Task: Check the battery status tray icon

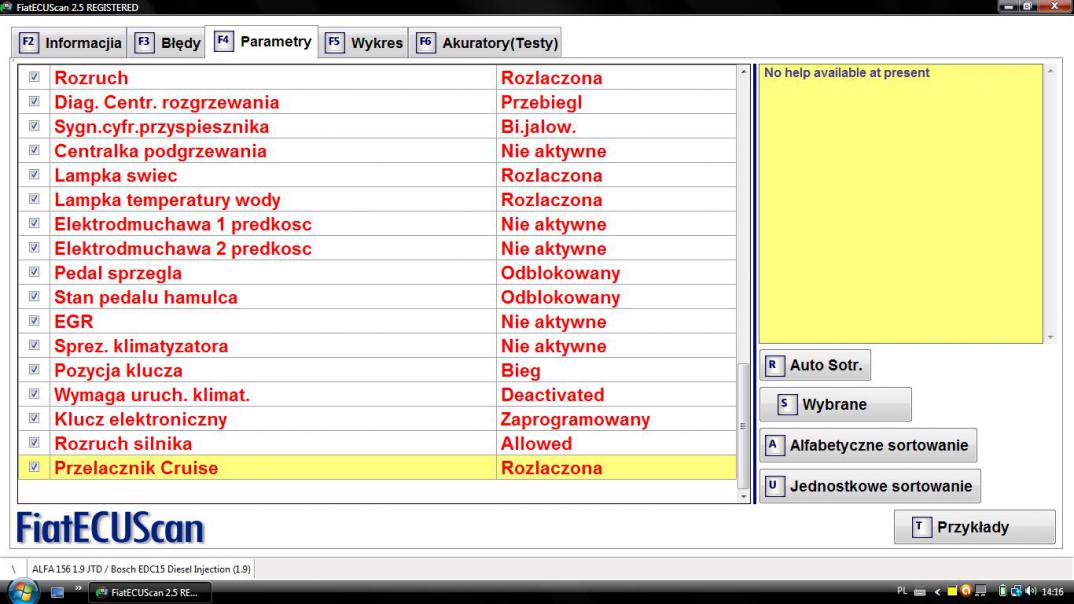Action: (1003, 591)
